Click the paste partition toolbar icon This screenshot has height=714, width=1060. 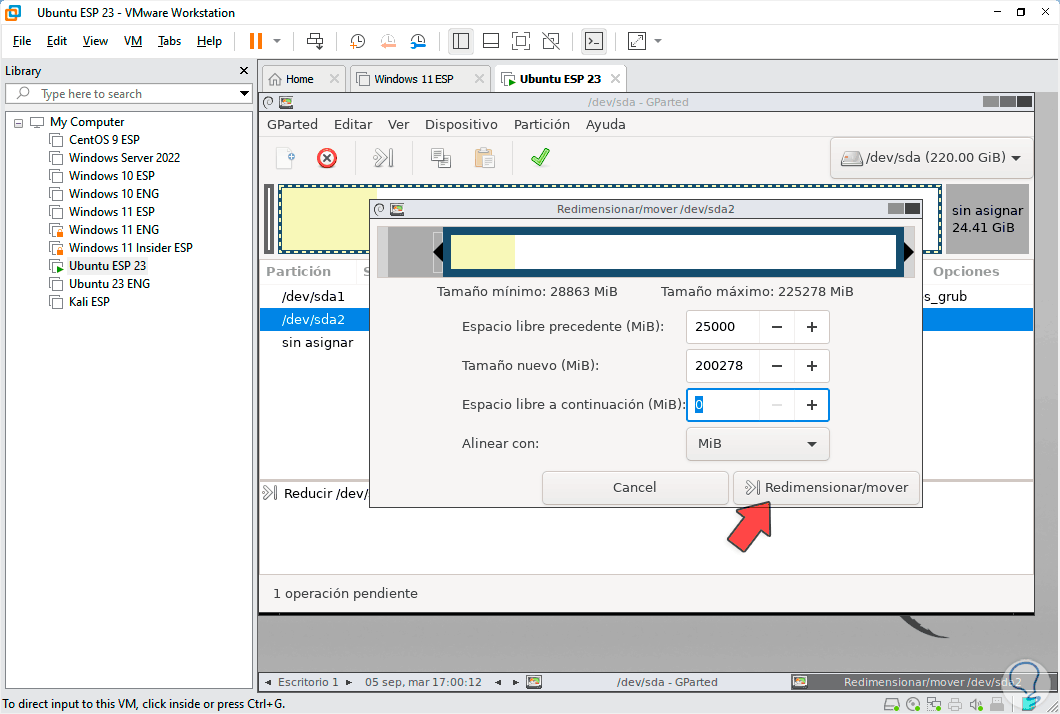click(484, 158)
